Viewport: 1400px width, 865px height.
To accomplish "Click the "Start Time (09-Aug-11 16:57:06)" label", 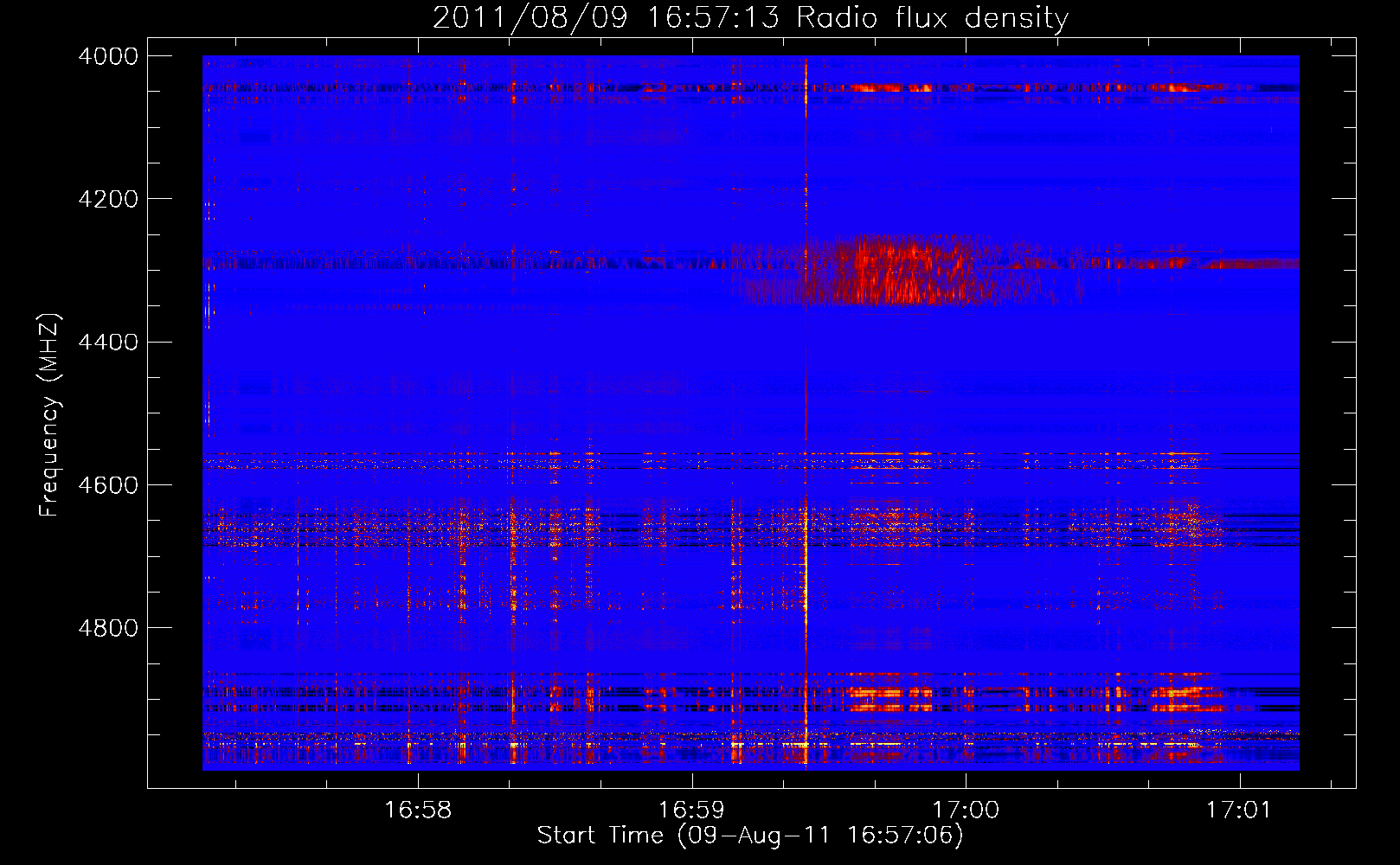I will [x=750, y=836].
